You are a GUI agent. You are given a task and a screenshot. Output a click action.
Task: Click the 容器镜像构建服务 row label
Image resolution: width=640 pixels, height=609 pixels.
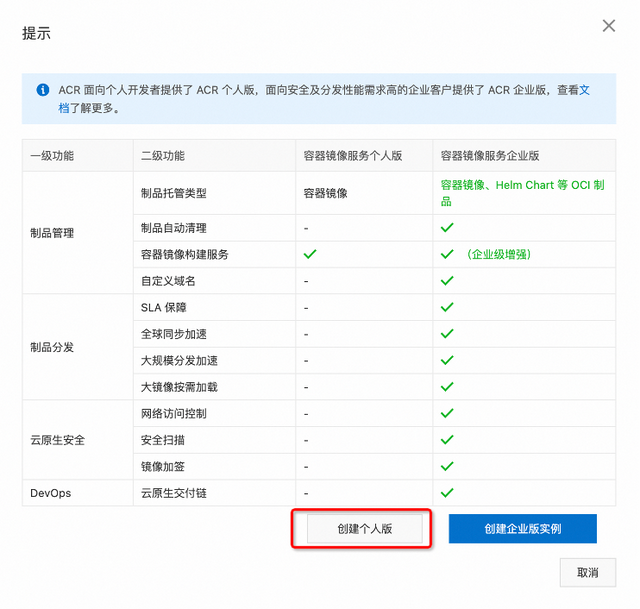pos(185,254)
